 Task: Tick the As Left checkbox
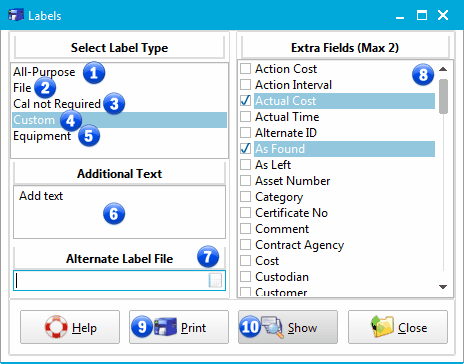click(246, 165)
